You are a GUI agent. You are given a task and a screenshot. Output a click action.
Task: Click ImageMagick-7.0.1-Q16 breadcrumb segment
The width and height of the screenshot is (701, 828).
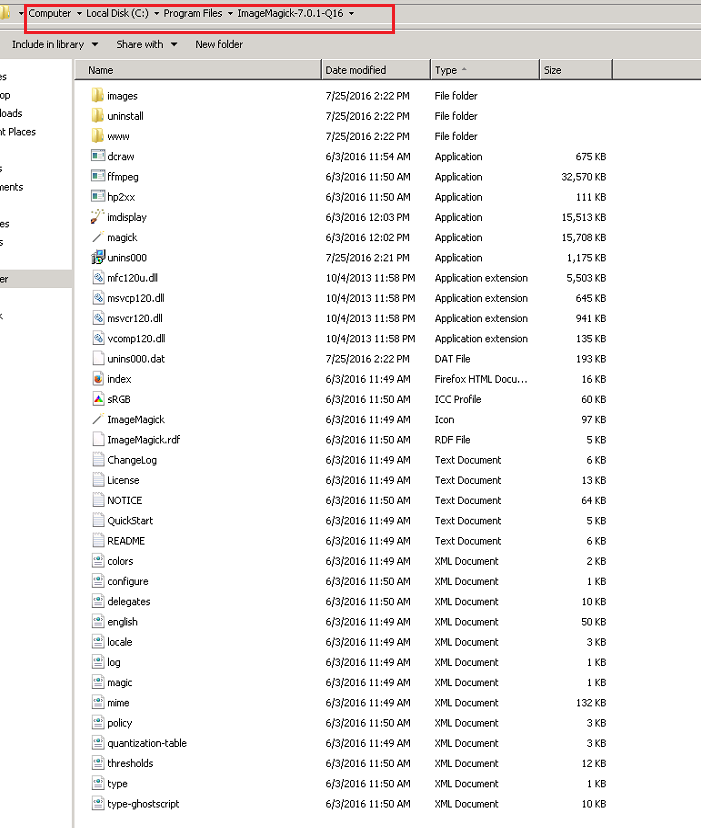click(290, 13)
